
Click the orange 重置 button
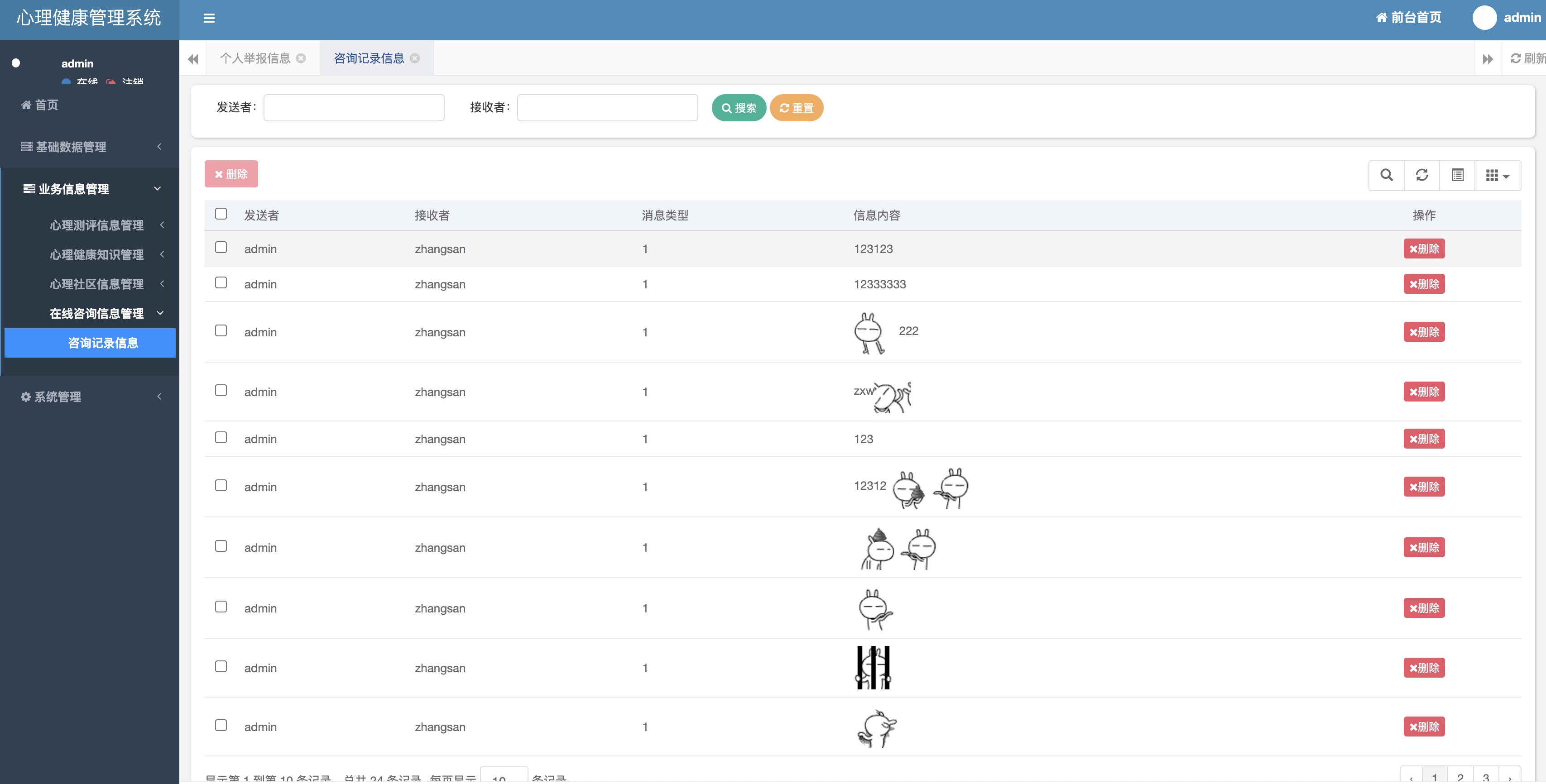pos(797,108)
